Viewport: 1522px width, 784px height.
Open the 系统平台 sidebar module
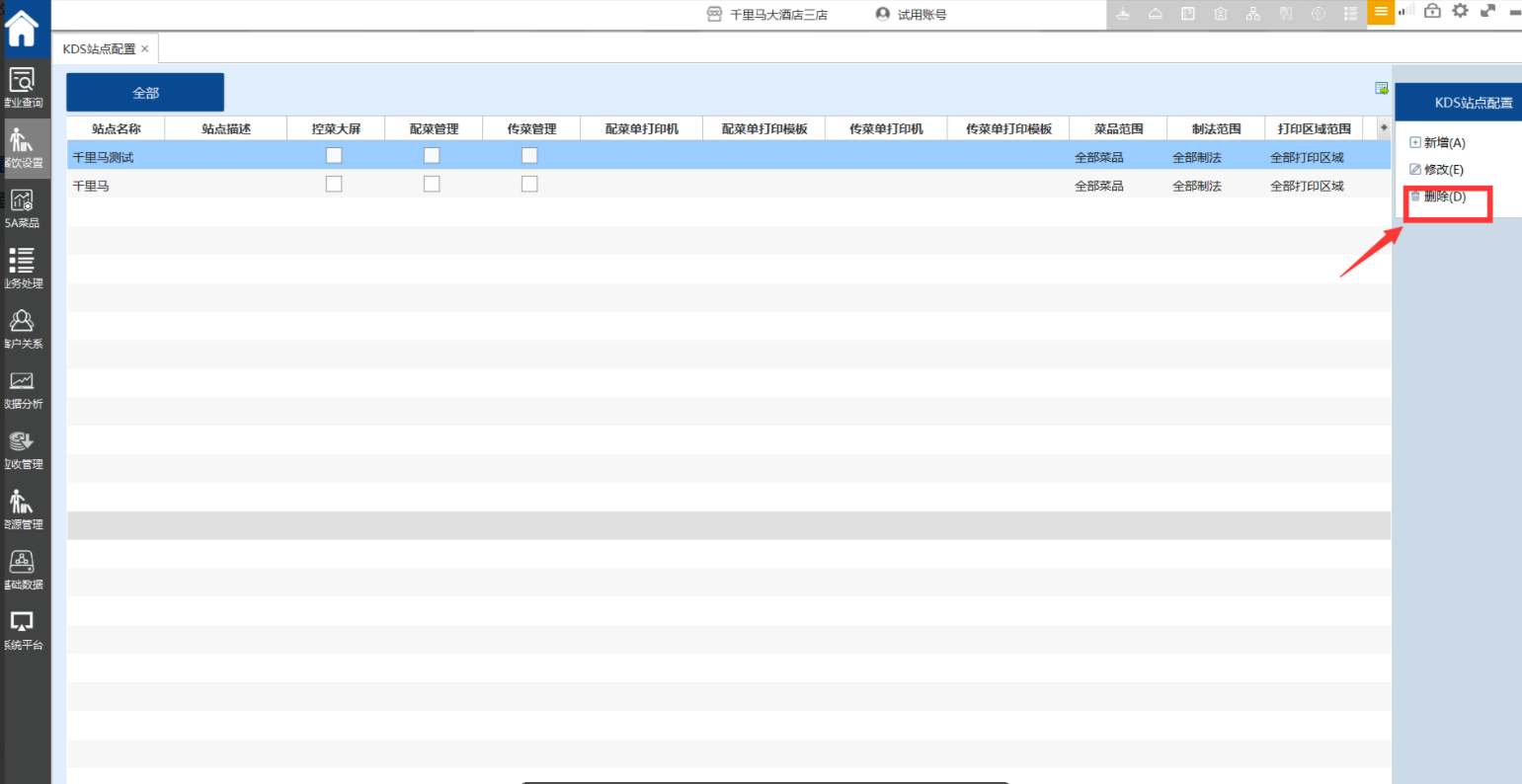[x=22, y=629]
